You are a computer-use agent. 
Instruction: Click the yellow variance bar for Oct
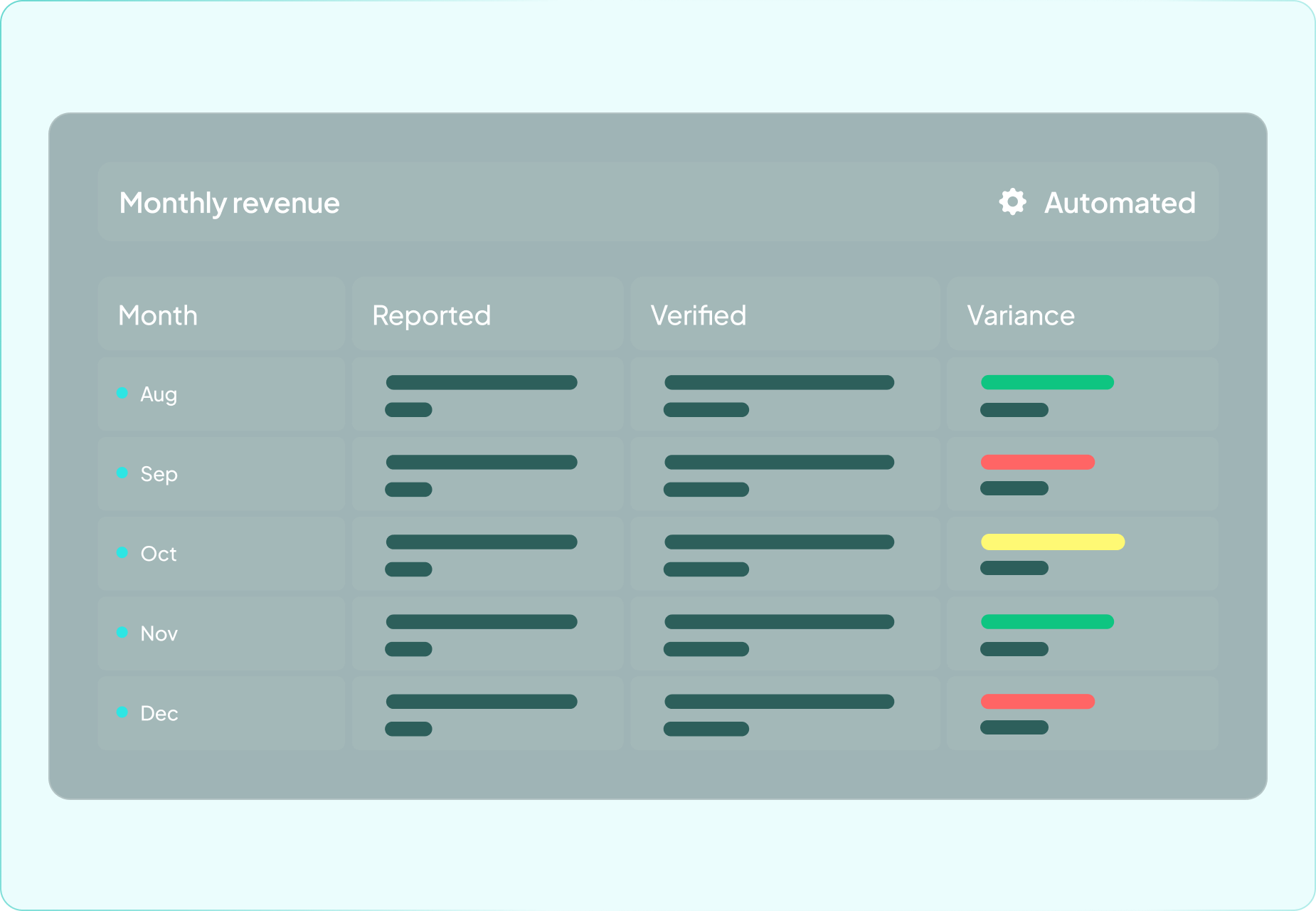[x=1053, y=542]
